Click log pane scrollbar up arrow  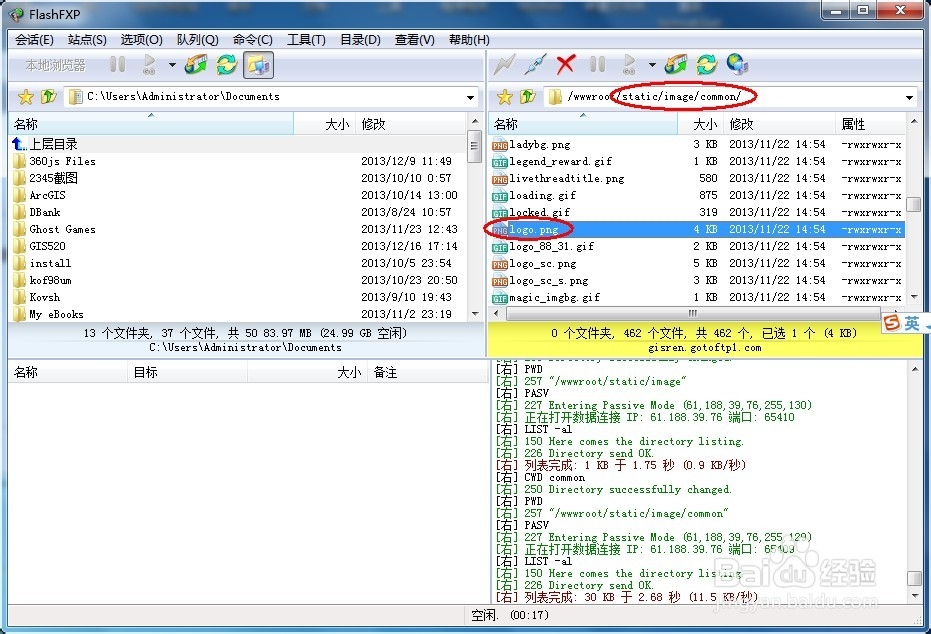pos(914,368)
